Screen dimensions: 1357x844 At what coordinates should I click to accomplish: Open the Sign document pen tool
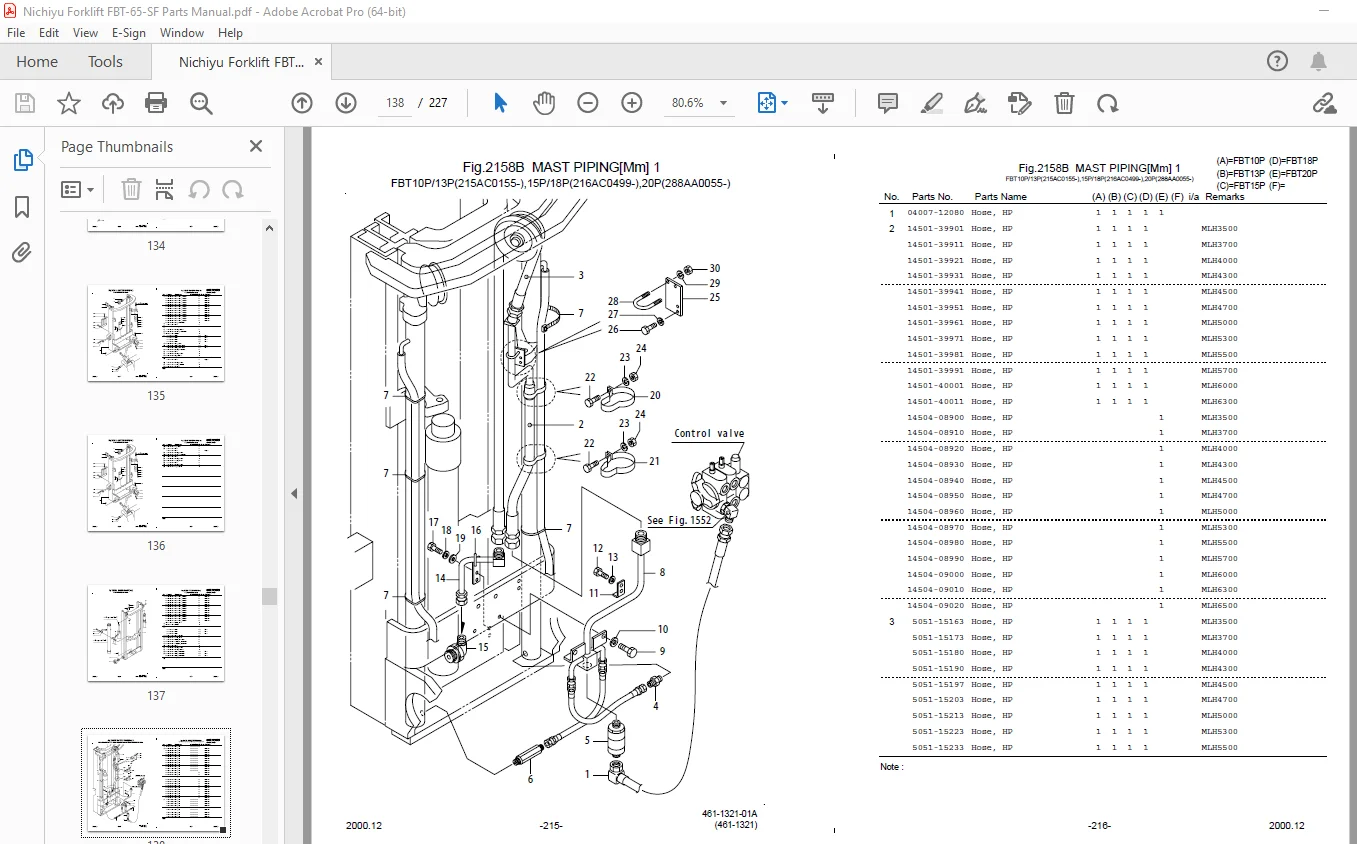tap(976, 103)
